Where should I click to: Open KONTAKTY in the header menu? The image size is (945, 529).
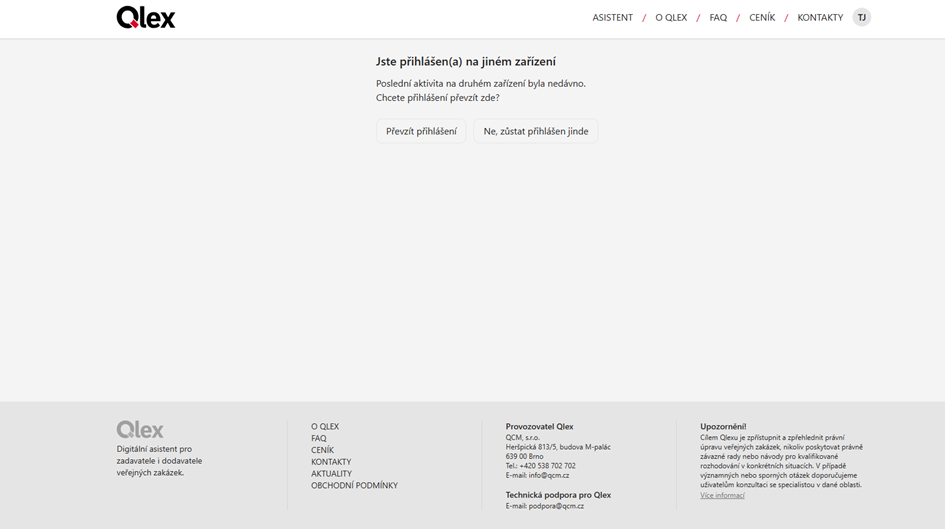click(x=820, y=18)
